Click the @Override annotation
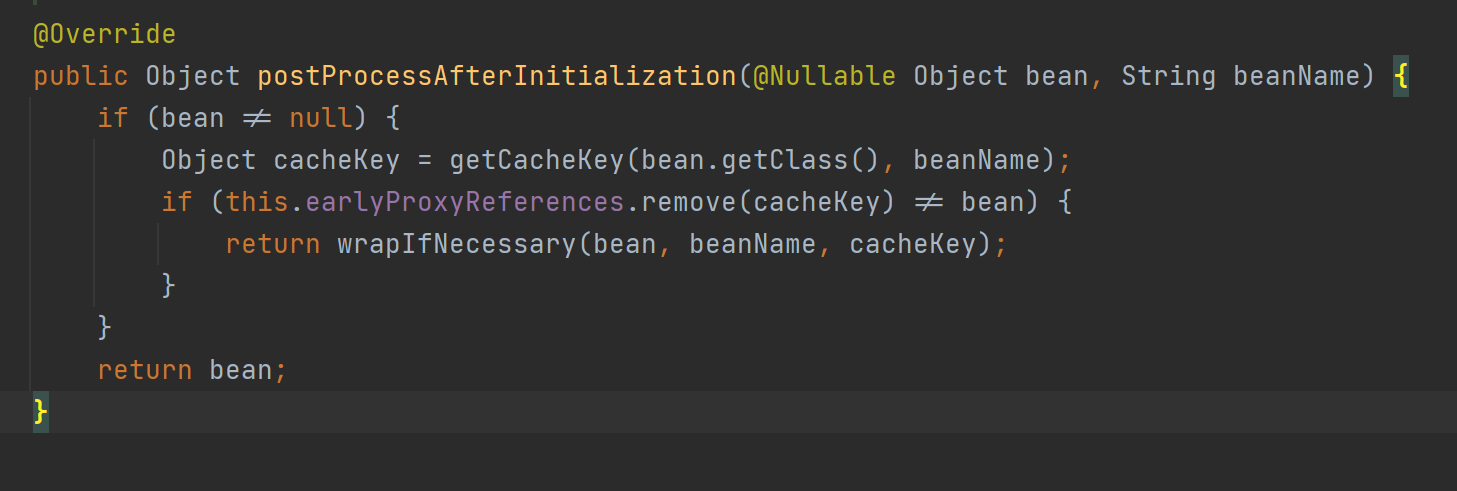 point(104,34)
